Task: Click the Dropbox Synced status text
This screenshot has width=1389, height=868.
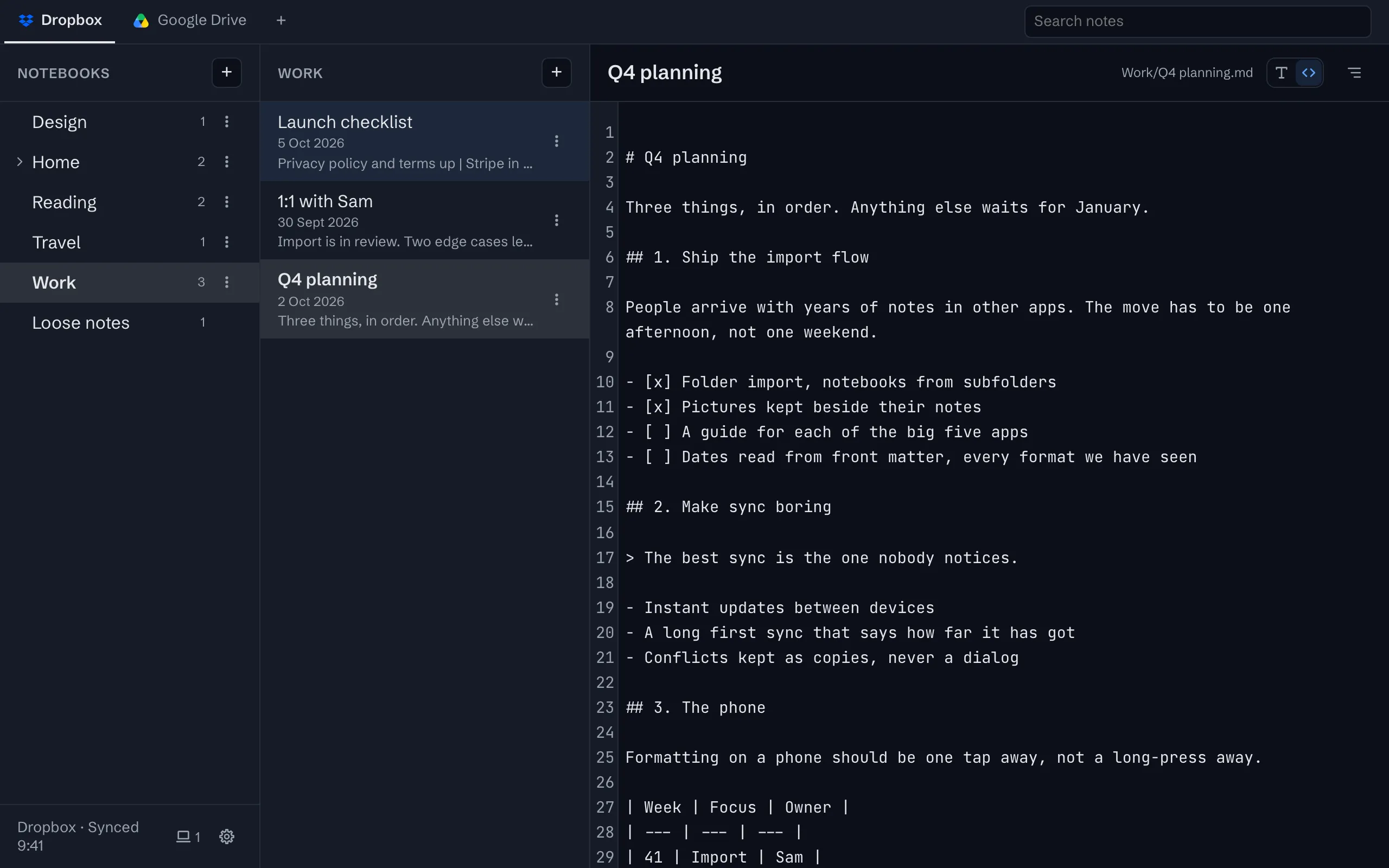Action: pos(78,836)
